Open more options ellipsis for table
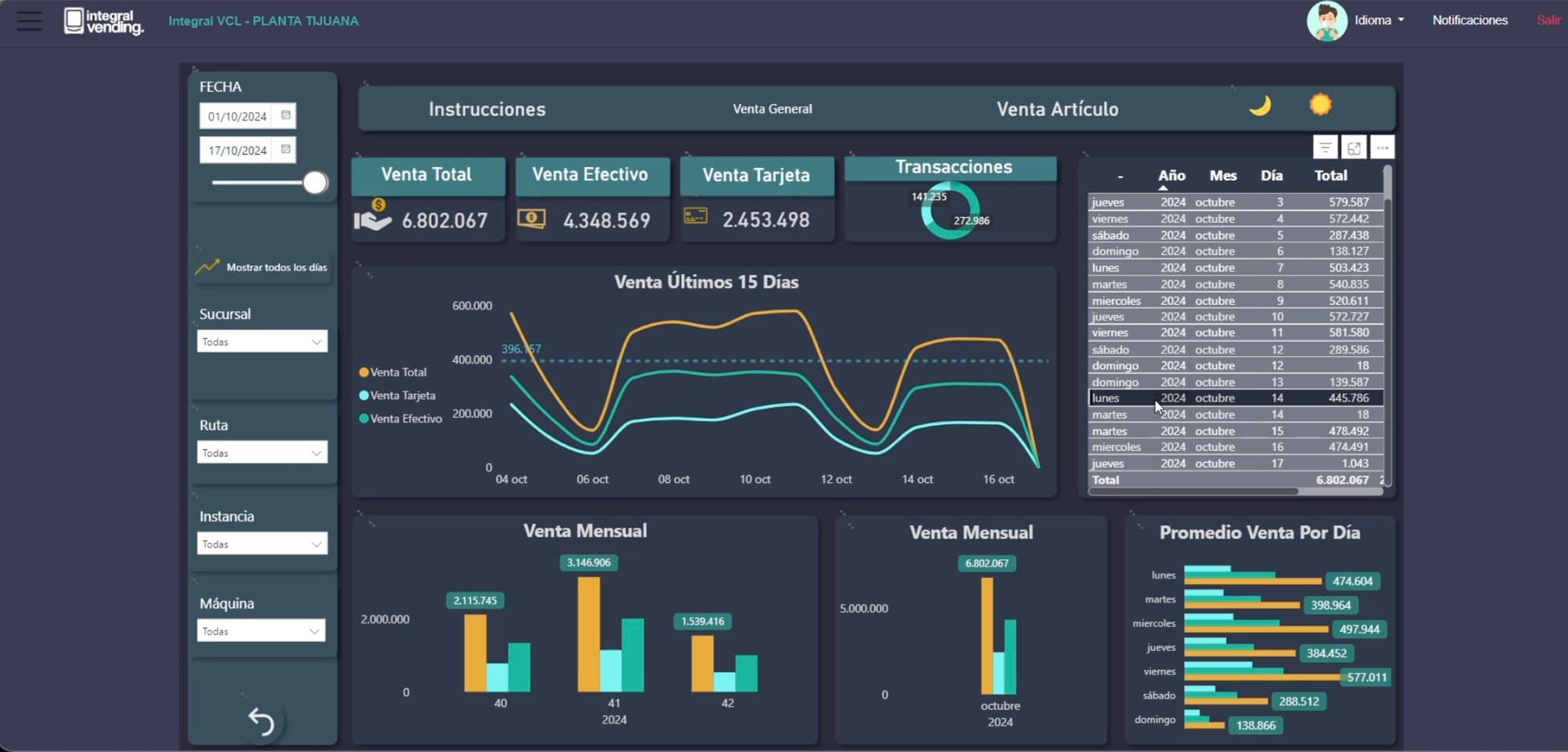1568x752 pixels. [1382, 147]
